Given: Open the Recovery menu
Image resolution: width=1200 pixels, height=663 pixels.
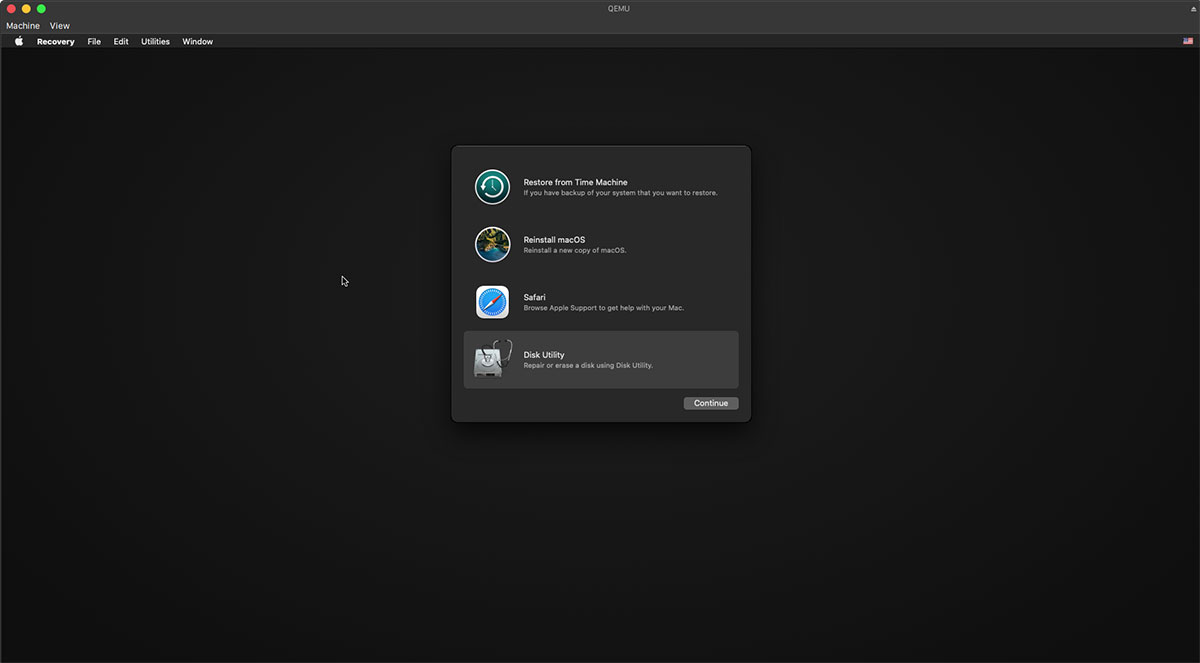Looking at the screenshot, I should click(x=55, y=42).
